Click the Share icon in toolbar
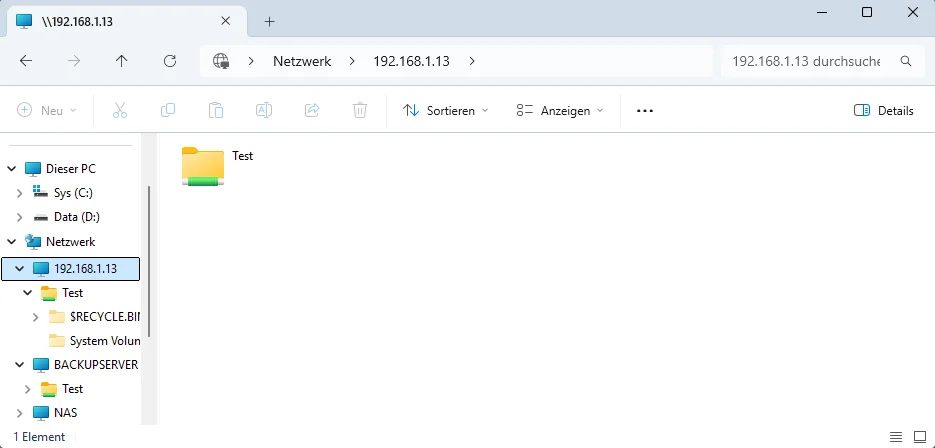 tap(312, 110)
